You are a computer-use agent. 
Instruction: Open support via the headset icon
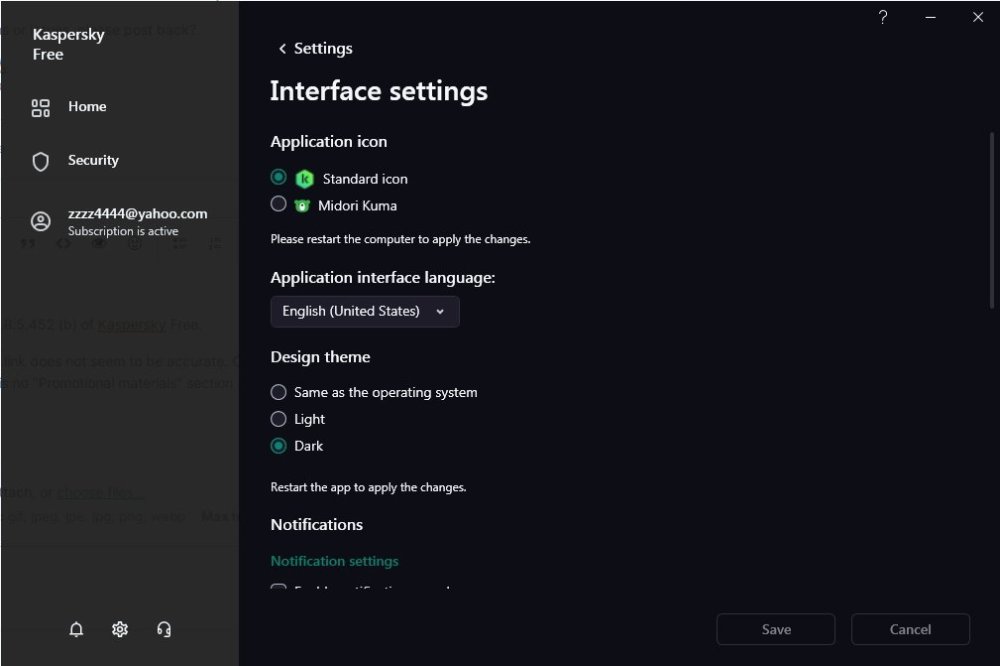(164, 630)
